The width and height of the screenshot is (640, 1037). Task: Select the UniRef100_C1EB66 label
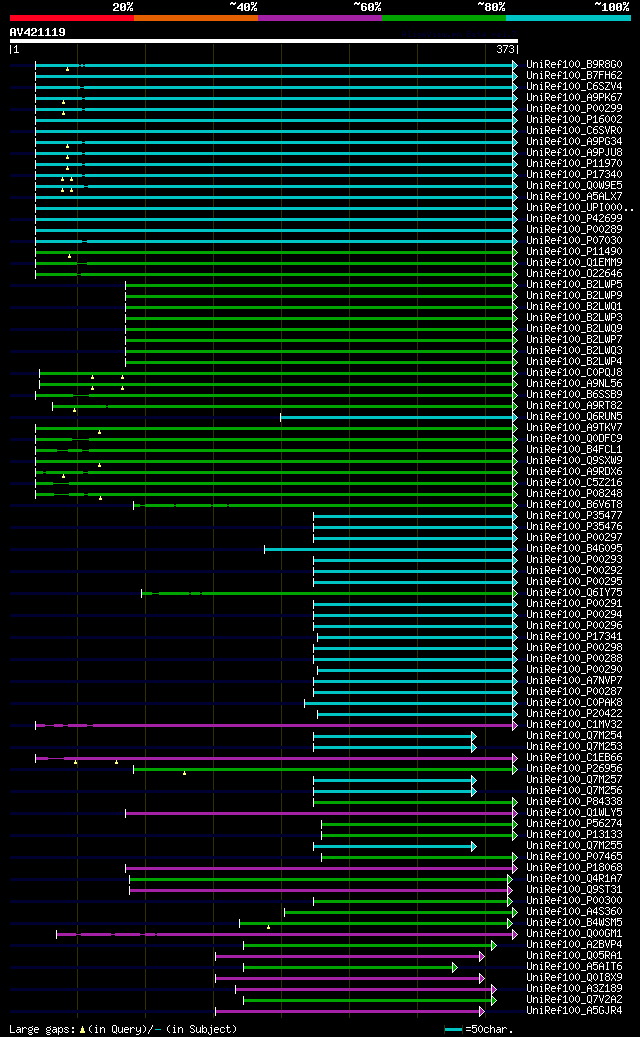(x=574, y=757)
